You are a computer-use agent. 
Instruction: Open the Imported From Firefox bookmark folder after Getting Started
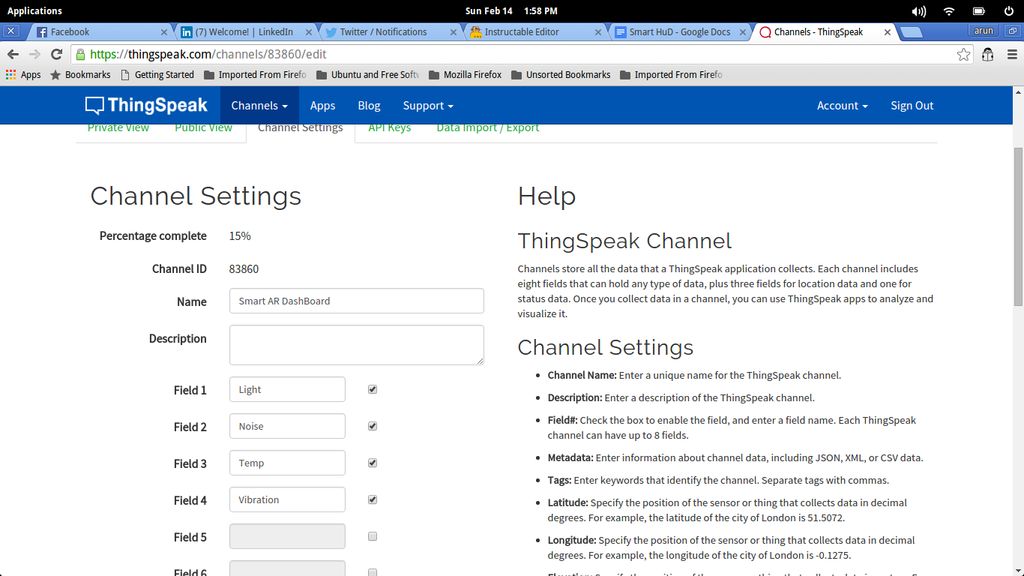tap(255, 74)
